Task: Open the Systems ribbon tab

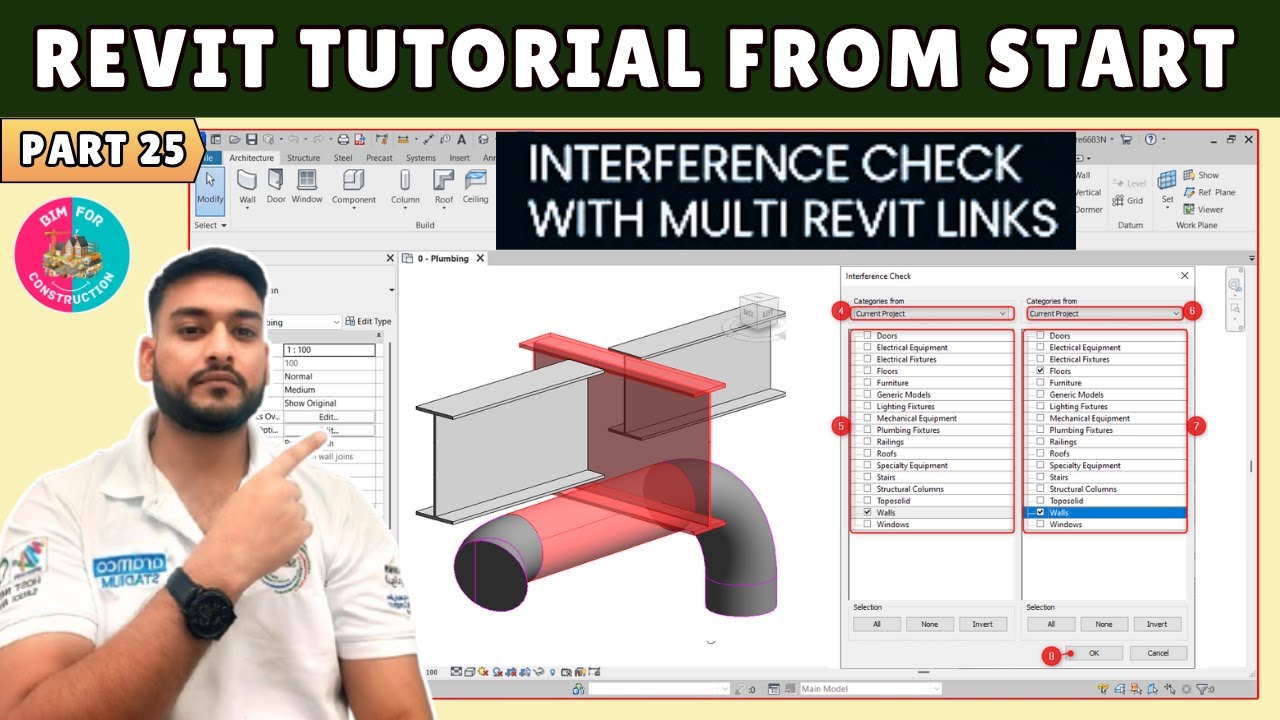Action: (421, 158)
